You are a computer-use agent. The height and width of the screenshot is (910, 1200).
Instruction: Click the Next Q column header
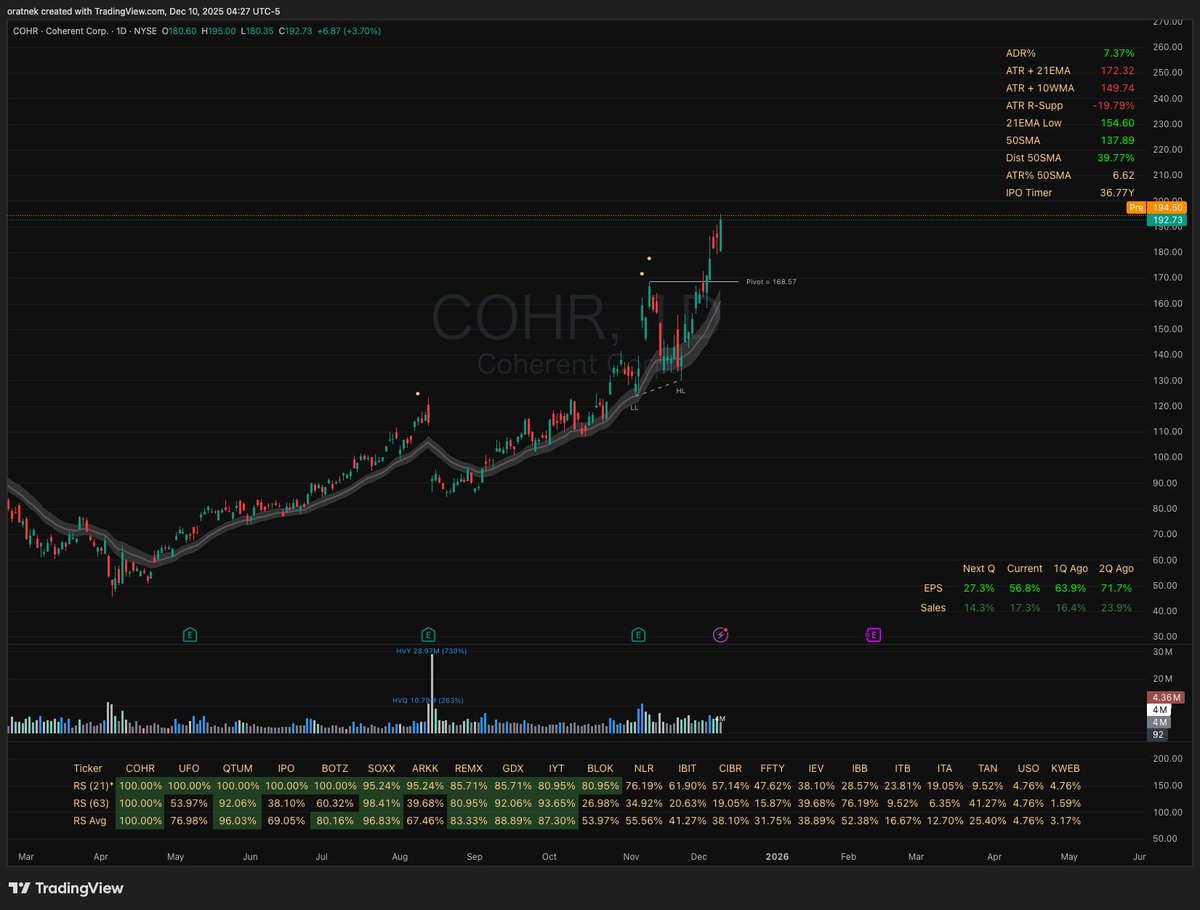(x=979, y=568)
